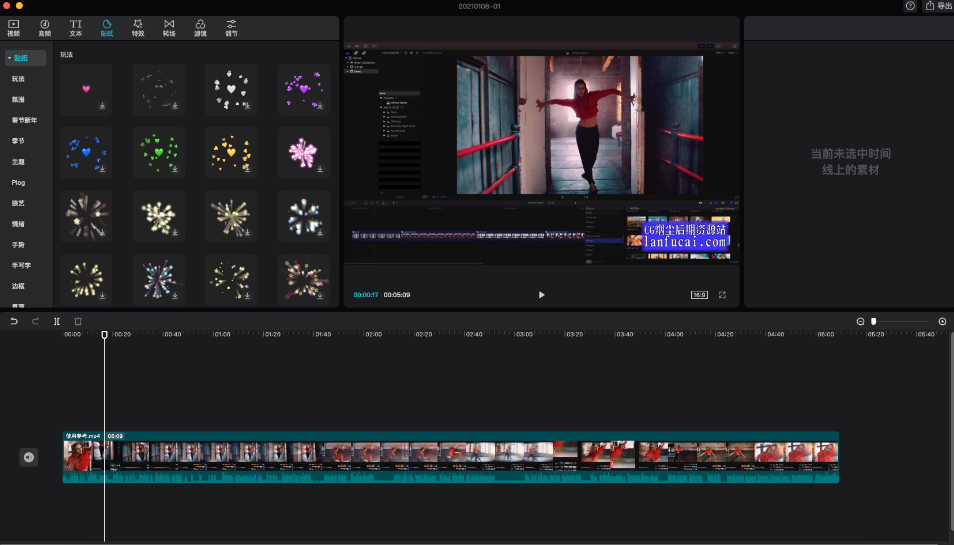Download the blue hearts sticker

coord(102,169)
